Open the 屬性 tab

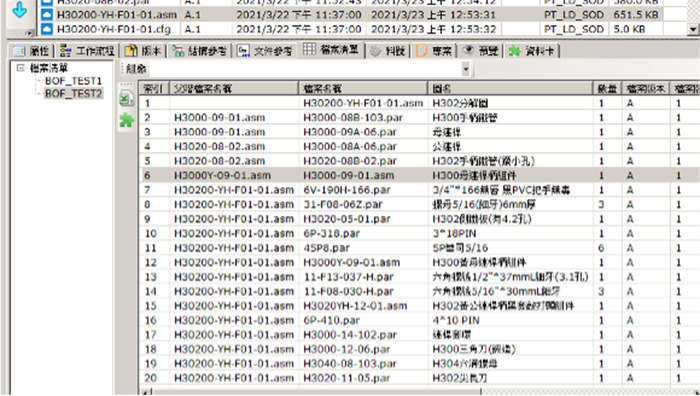(x=31, y=51)
